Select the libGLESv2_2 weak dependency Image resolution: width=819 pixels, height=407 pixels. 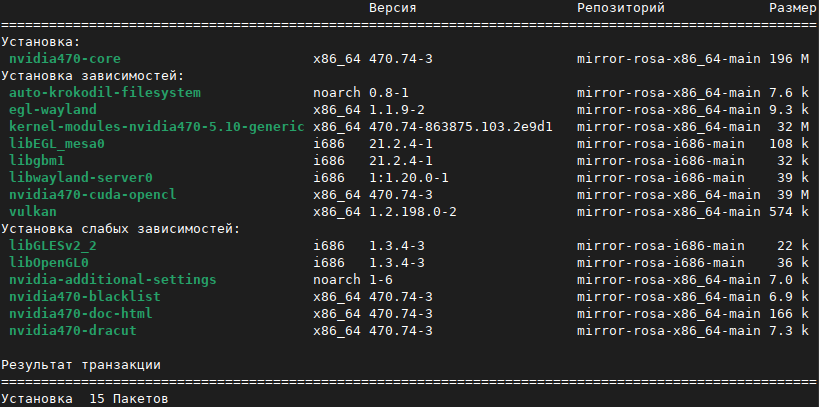click(52, 246)
